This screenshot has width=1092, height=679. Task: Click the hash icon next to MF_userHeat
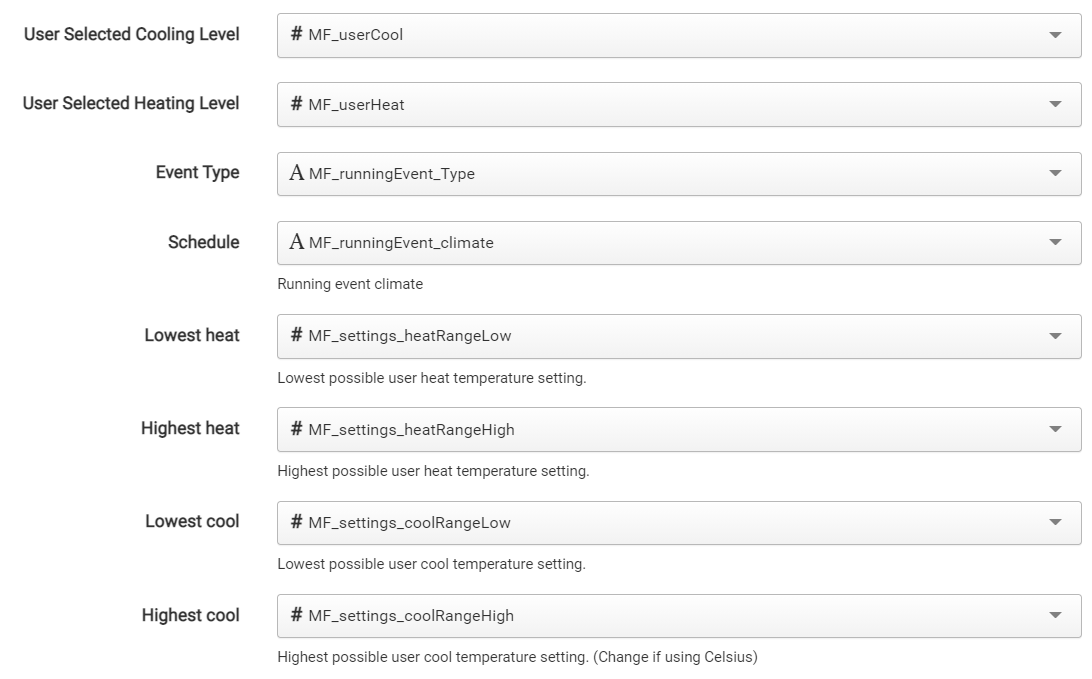pyautogui.click(x=296, y=104)
